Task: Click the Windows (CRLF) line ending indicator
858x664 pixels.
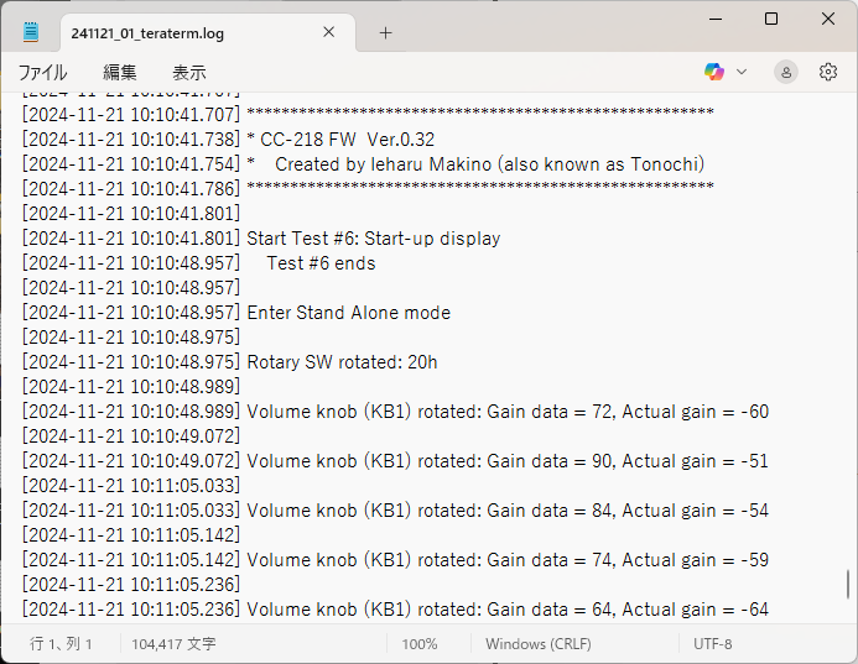Action: click(538, 644)
